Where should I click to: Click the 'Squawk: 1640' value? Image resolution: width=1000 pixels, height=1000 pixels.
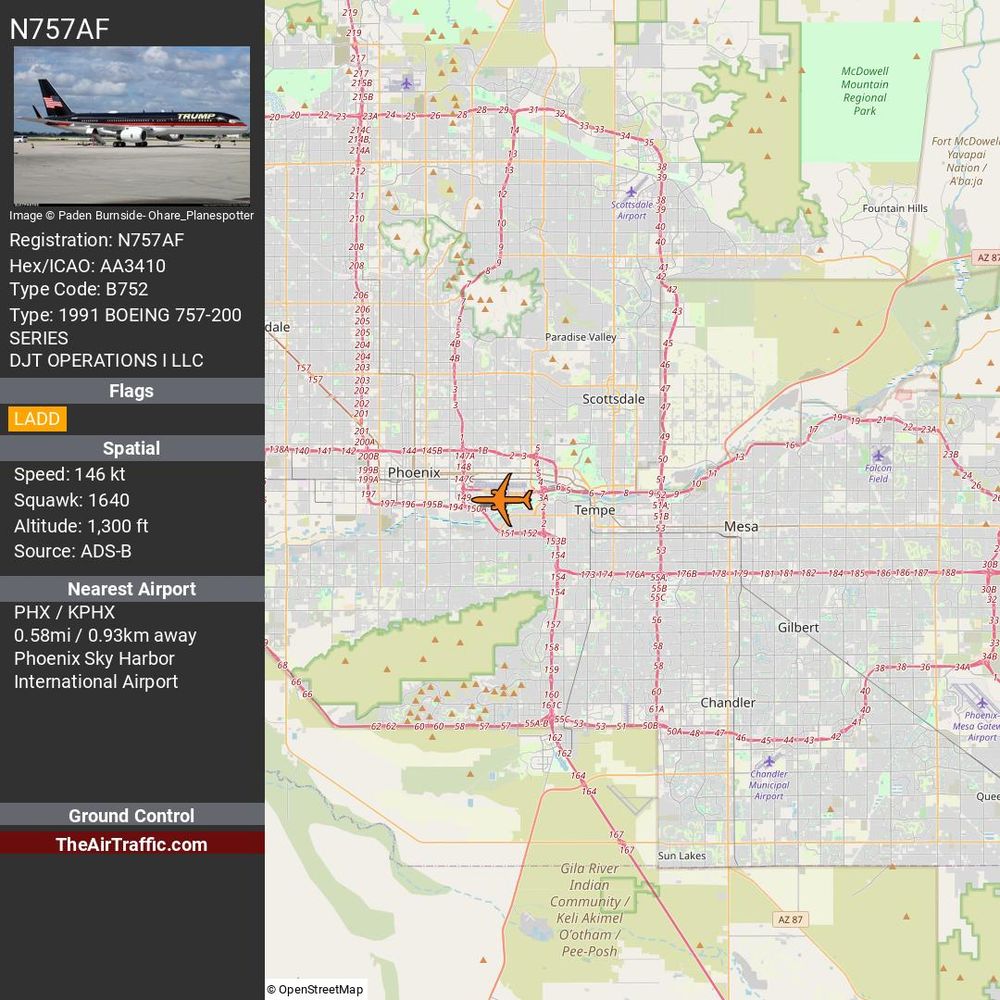71,500
